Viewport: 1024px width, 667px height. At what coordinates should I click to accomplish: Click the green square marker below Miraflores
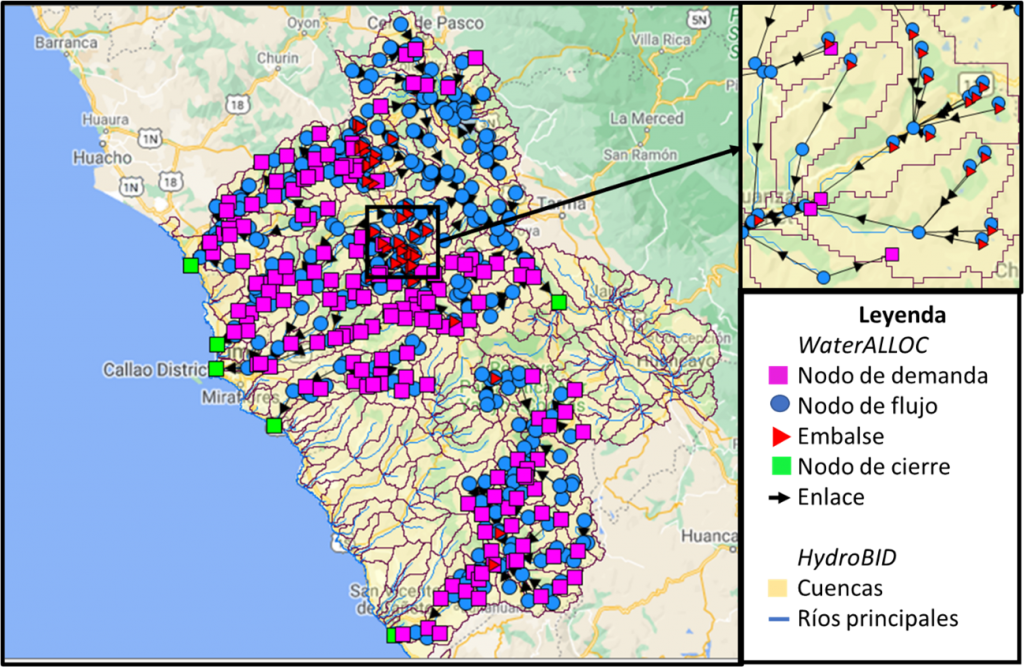click(x=274, y=426)
